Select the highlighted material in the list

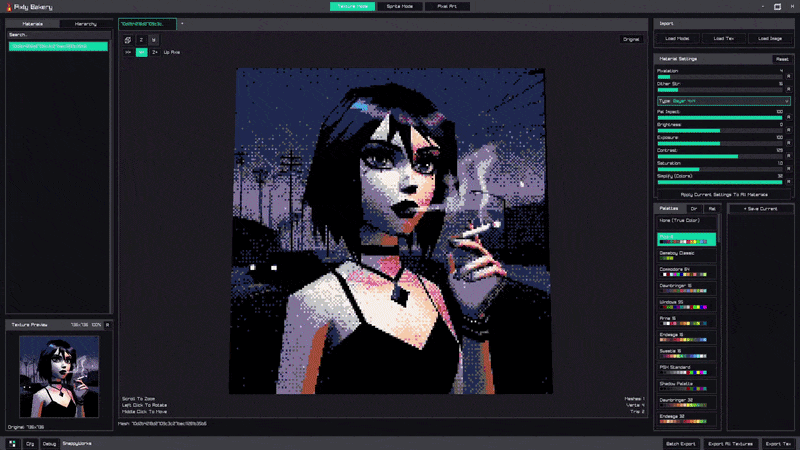click(58, 46)
